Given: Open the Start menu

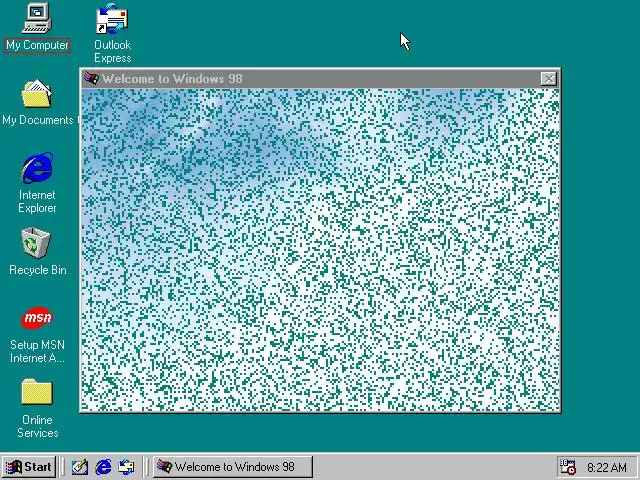Looking at the screenshot, I should (x=29, y=467).
